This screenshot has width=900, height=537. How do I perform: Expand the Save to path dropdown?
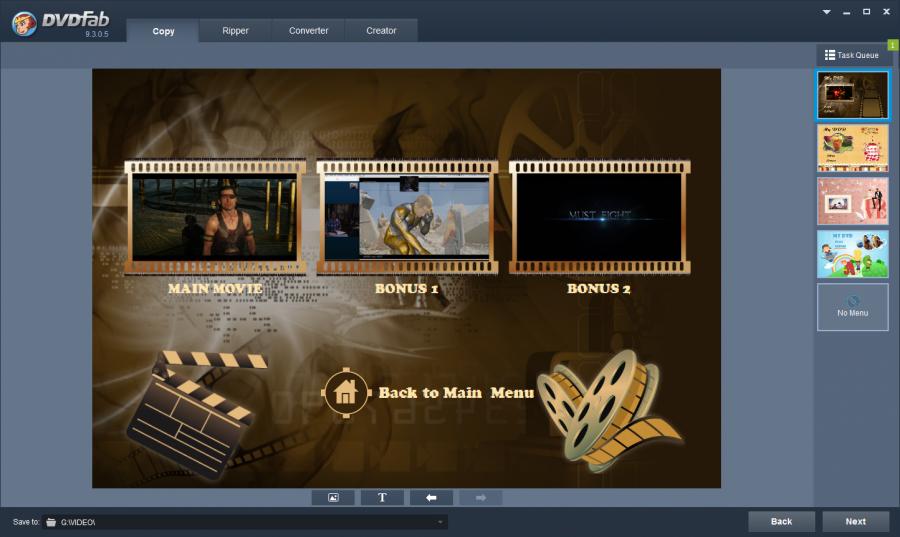tap(439, 522)
